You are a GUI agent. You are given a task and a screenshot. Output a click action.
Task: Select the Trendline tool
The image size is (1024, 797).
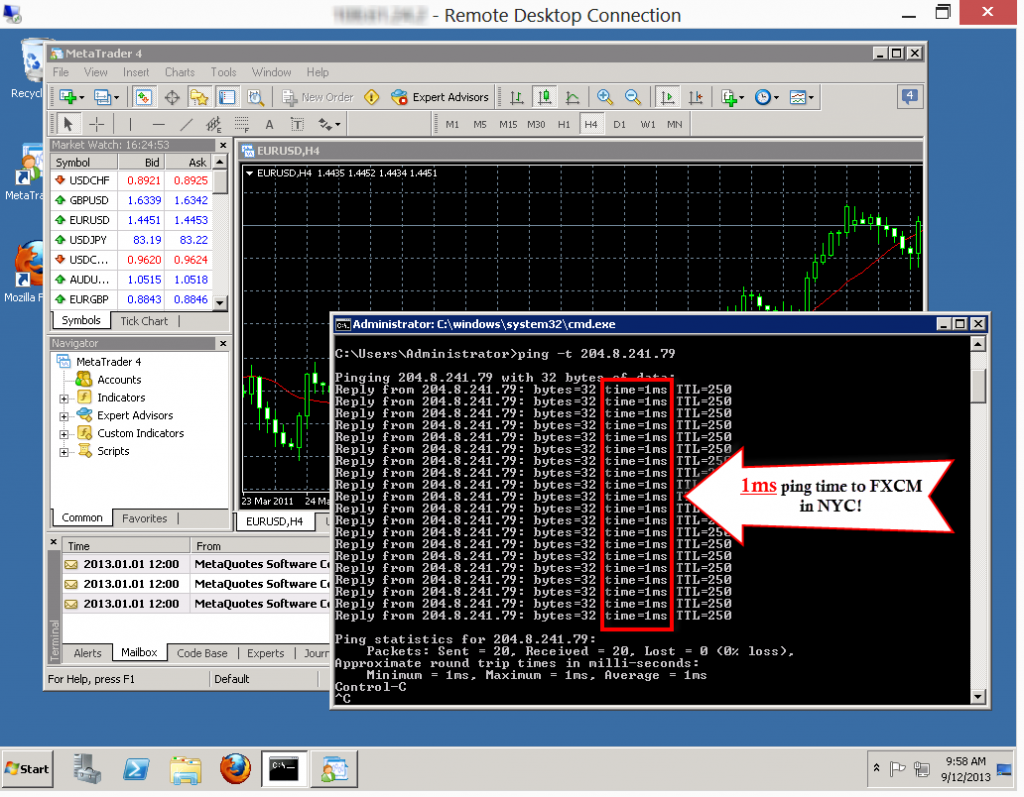(x=186, y=124)
